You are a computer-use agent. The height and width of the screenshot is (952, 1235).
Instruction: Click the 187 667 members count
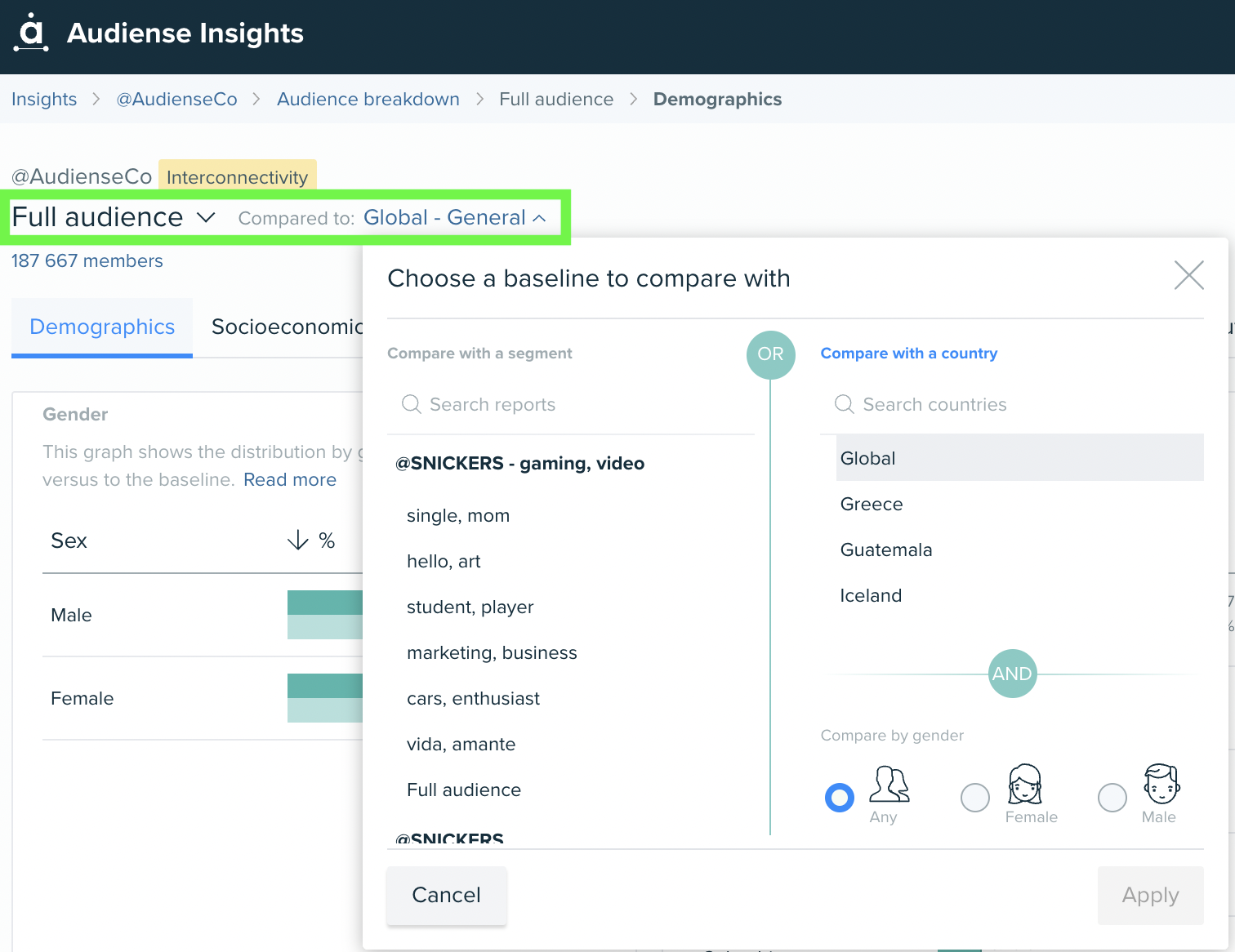pyautogui.click(x=87, y=260)
